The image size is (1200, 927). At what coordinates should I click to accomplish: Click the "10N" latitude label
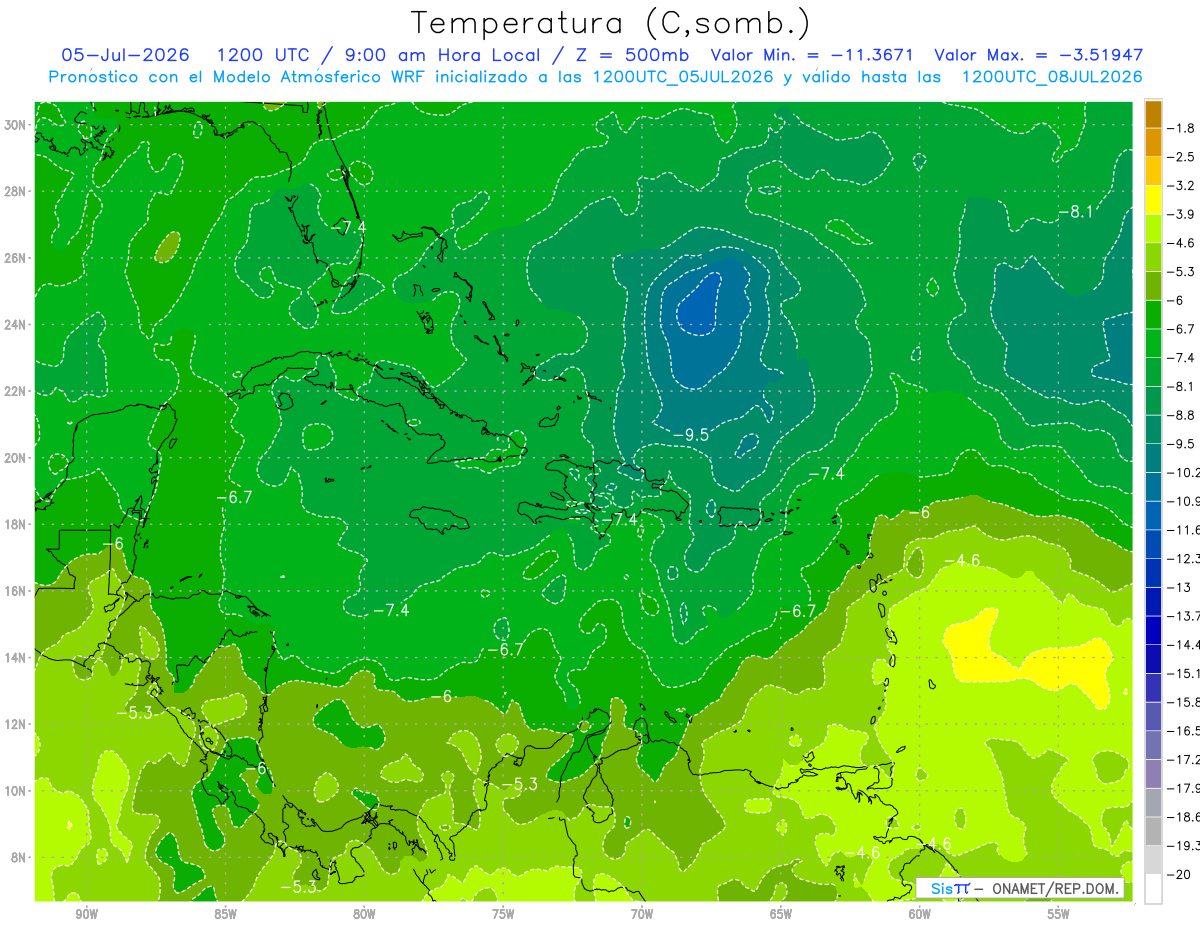point(16,791)
